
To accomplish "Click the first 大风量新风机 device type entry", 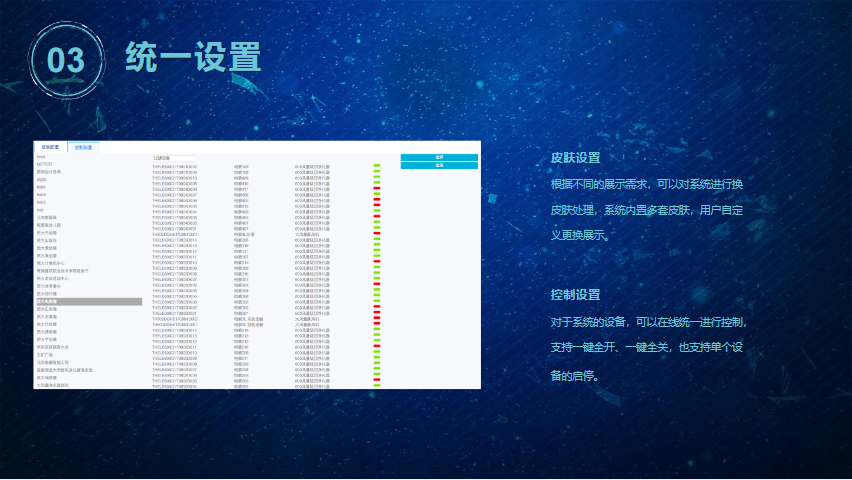I will [306, 234].
